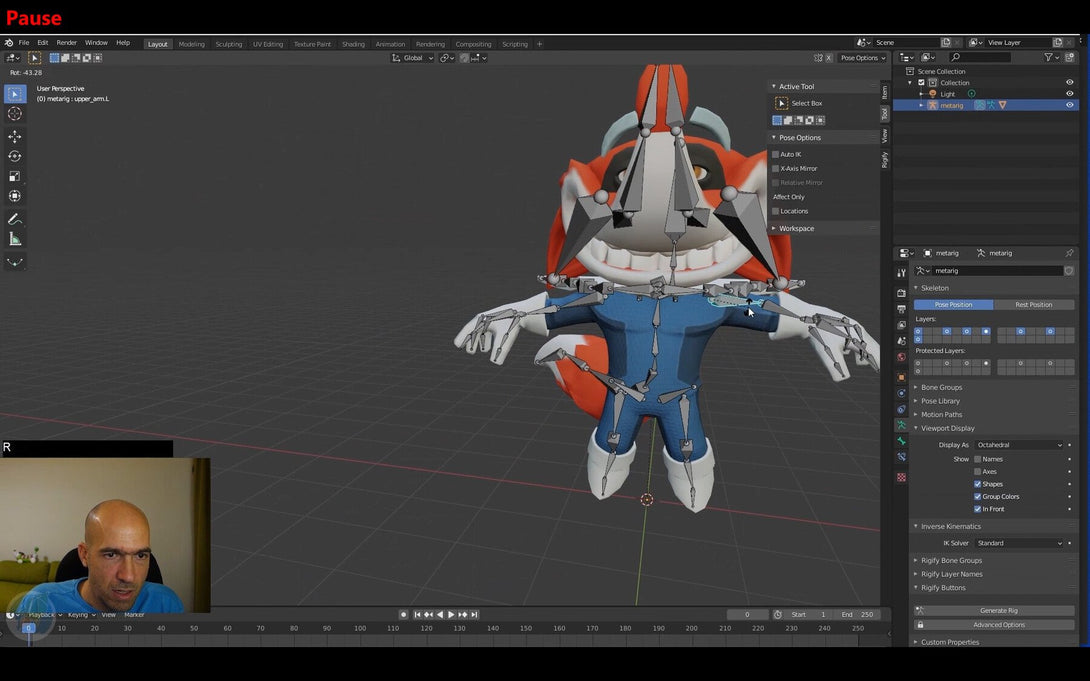Expand Motion Paths panel
This screenshot has width=1090, height=681.
pyautogui.click(x=941, y=415)
